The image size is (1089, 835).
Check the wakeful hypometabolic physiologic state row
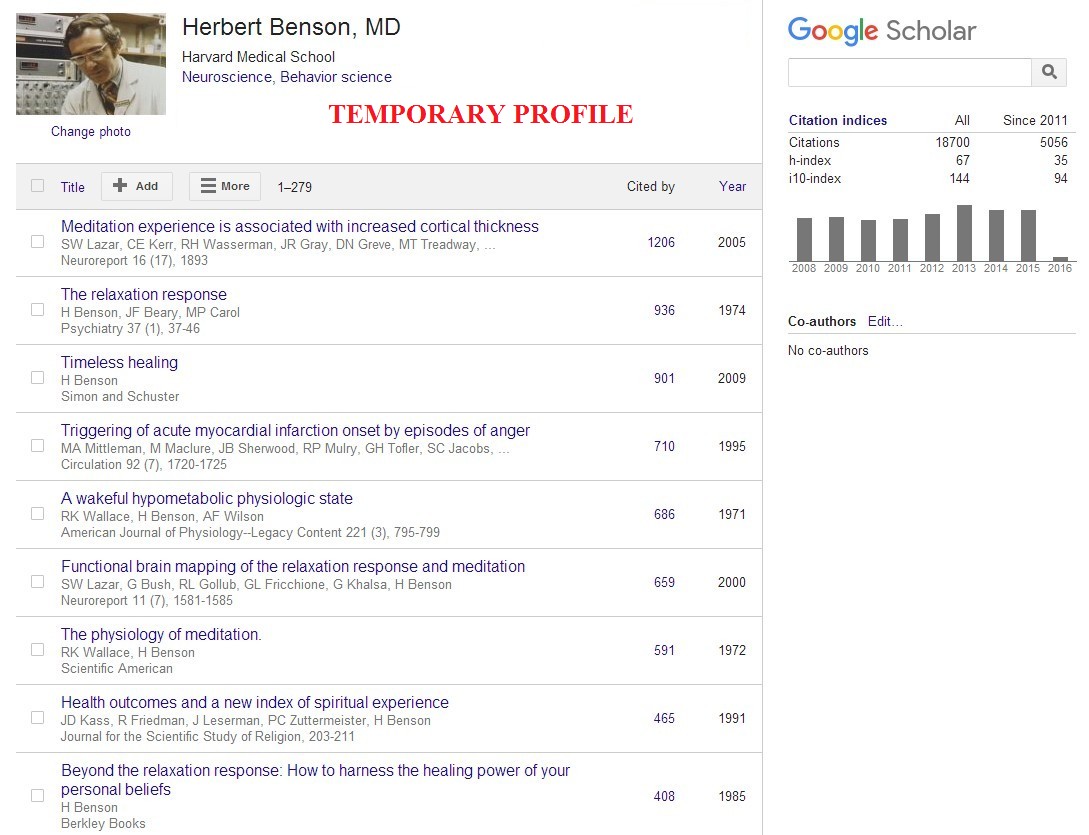pos(38,513)
